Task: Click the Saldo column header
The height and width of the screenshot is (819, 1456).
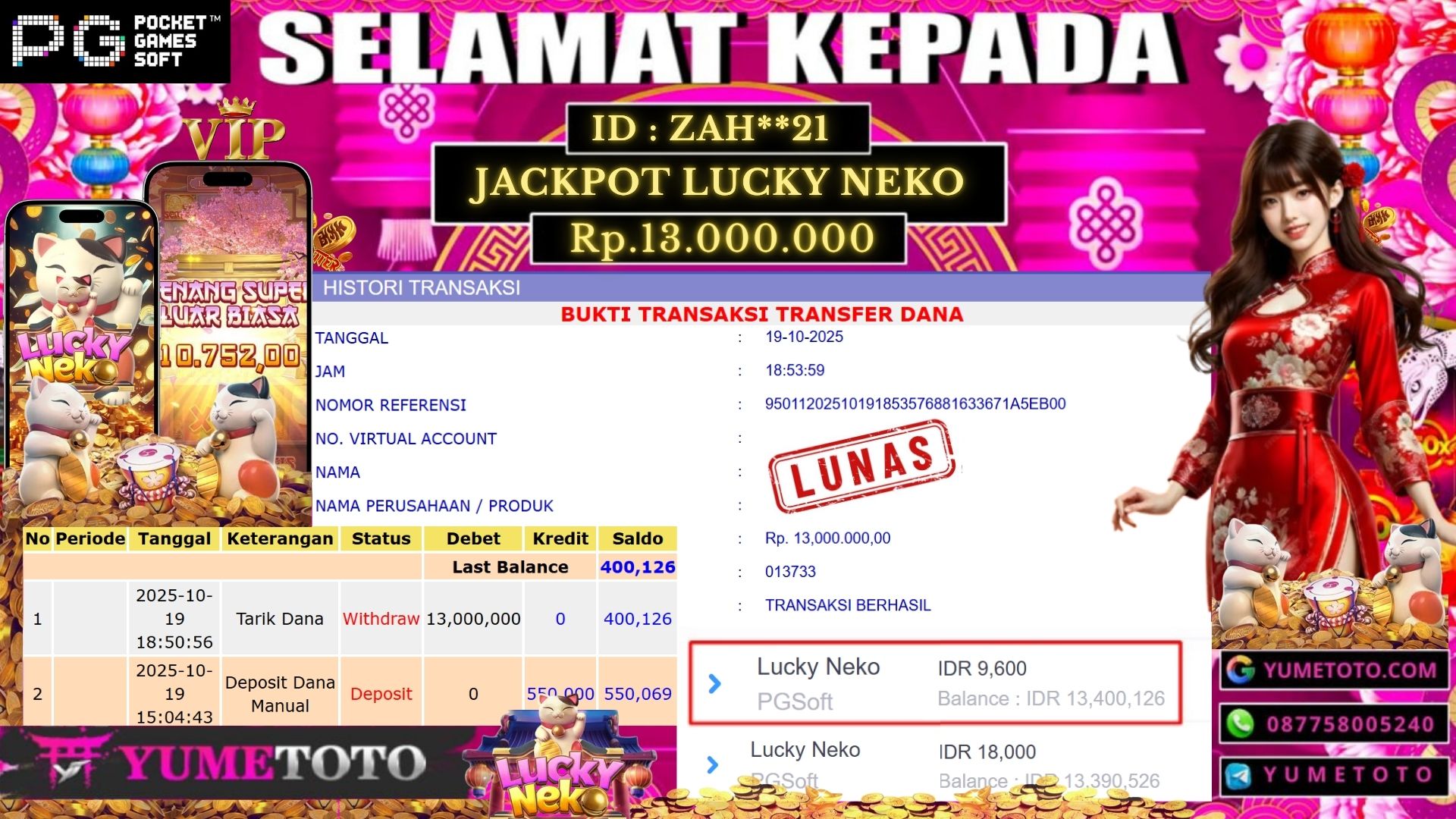Action: 638,538
